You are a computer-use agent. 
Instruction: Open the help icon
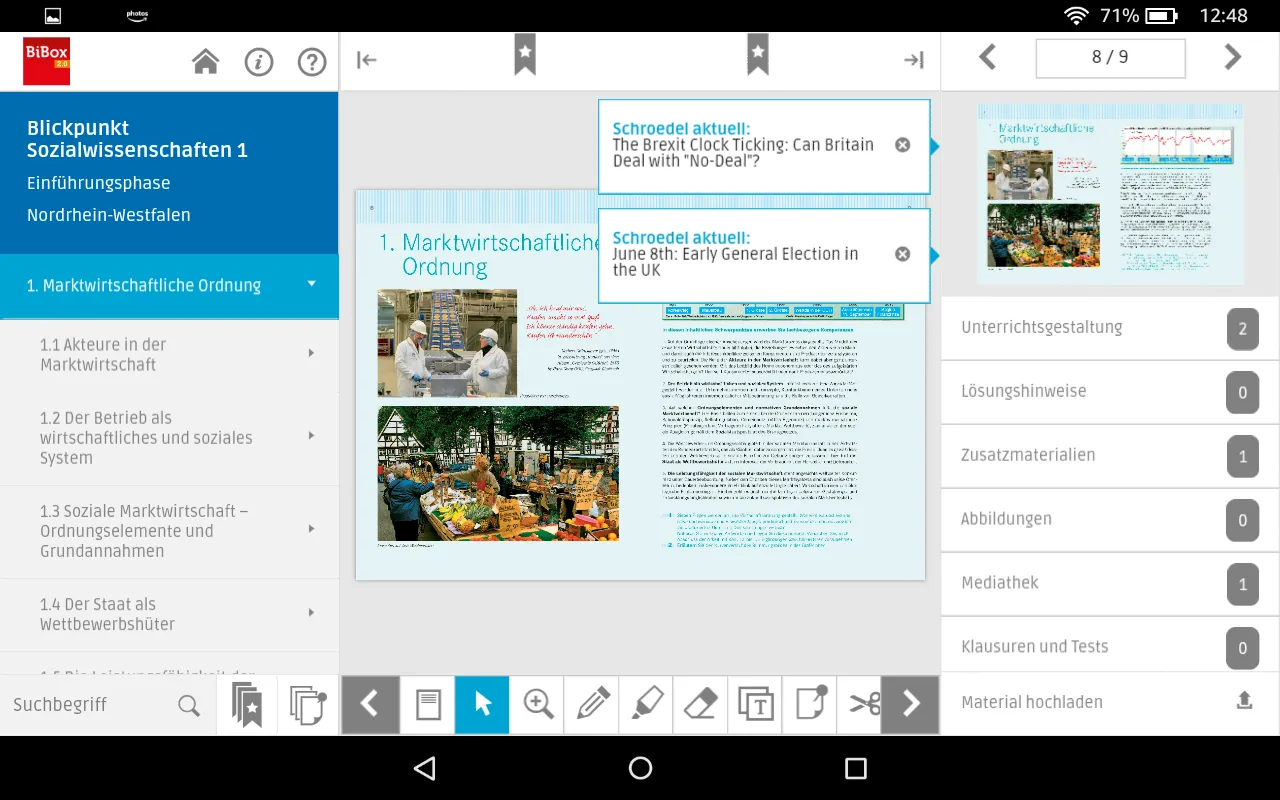click(x=311, y=61)
